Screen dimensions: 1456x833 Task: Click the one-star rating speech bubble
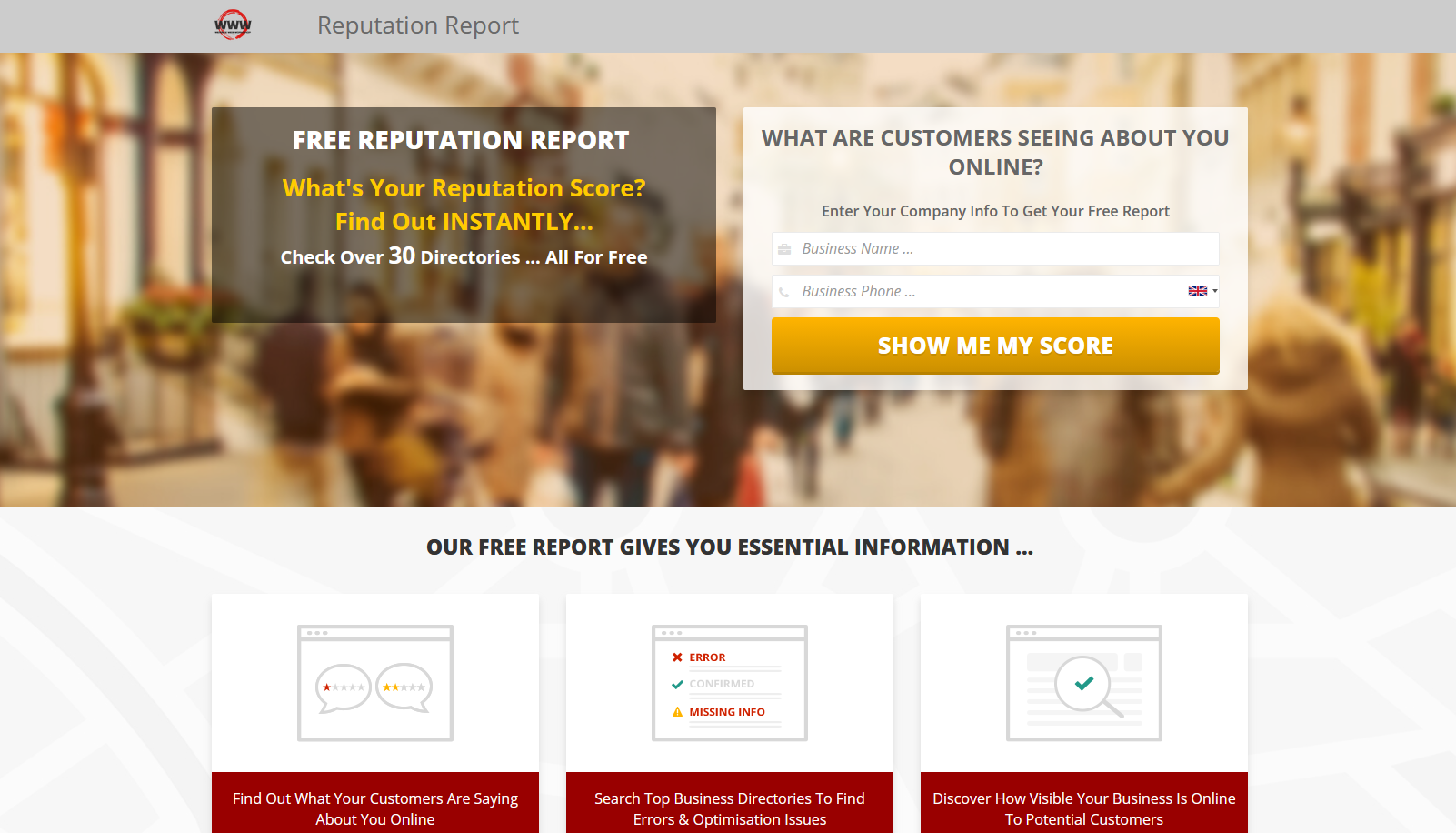pos(343,687)
